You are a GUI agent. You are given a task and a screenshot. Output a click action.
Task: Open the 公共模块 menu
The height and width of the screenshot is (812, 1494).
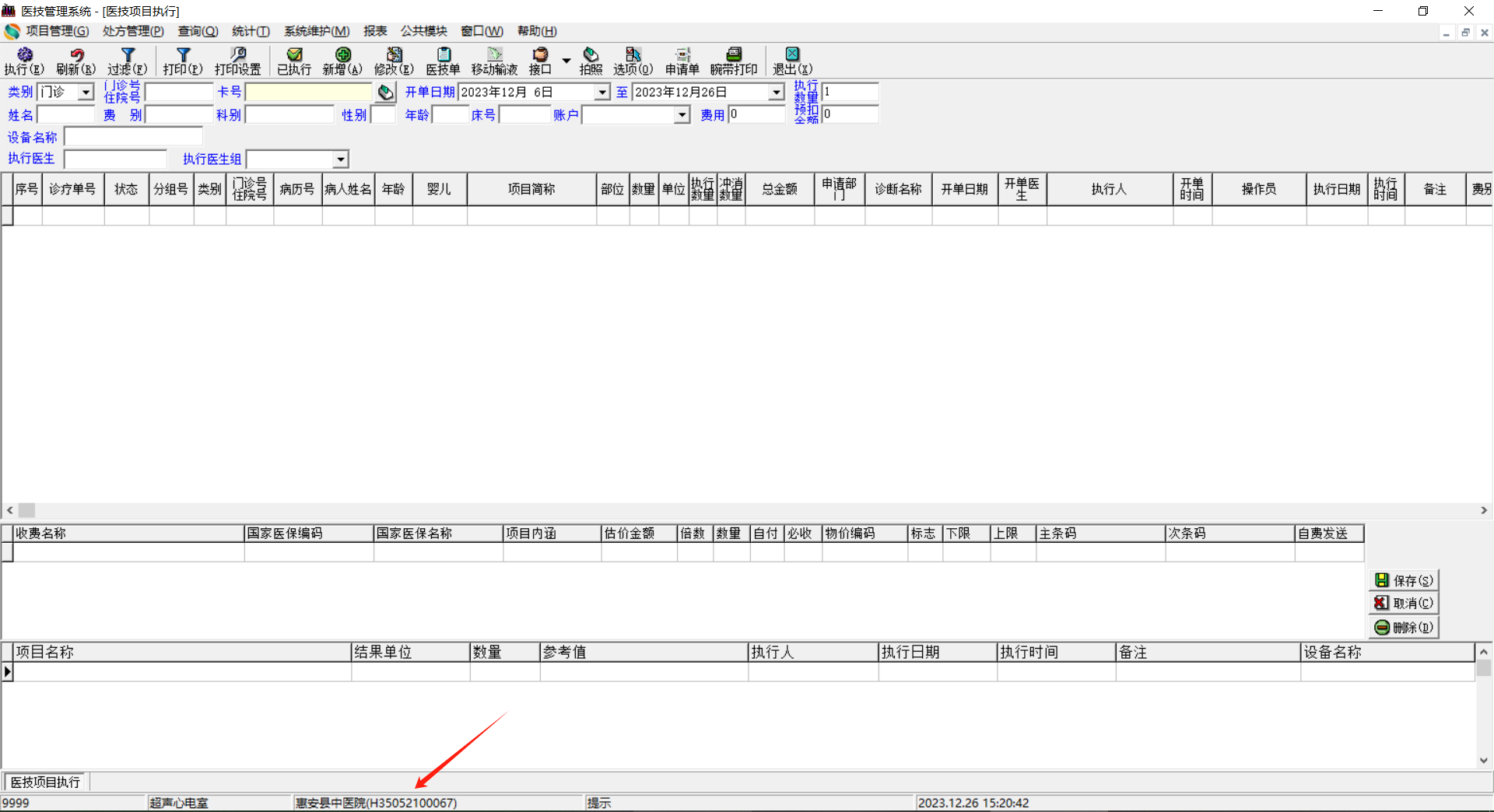pyautogui.click(x=424, y=31)
